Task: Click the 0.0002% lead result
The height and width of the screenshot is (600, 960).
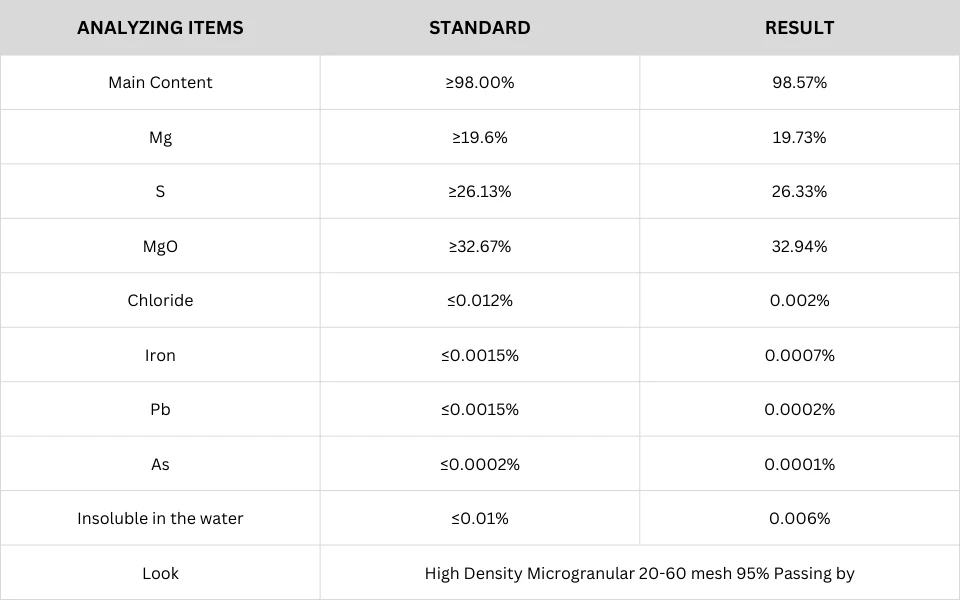Action: pyautogui.click(x=799, y=410)
